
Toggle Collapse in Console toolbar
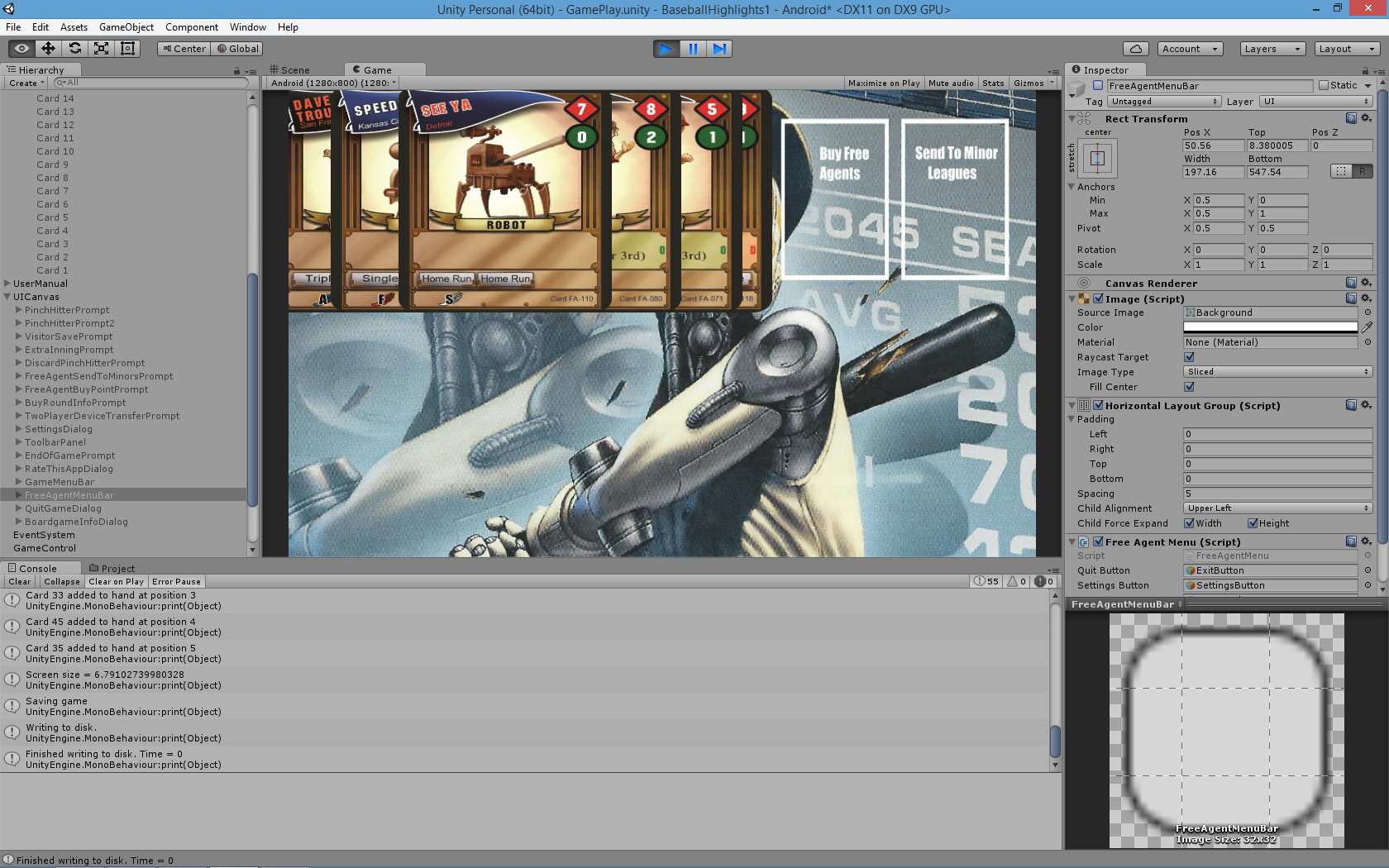(62, 582)
